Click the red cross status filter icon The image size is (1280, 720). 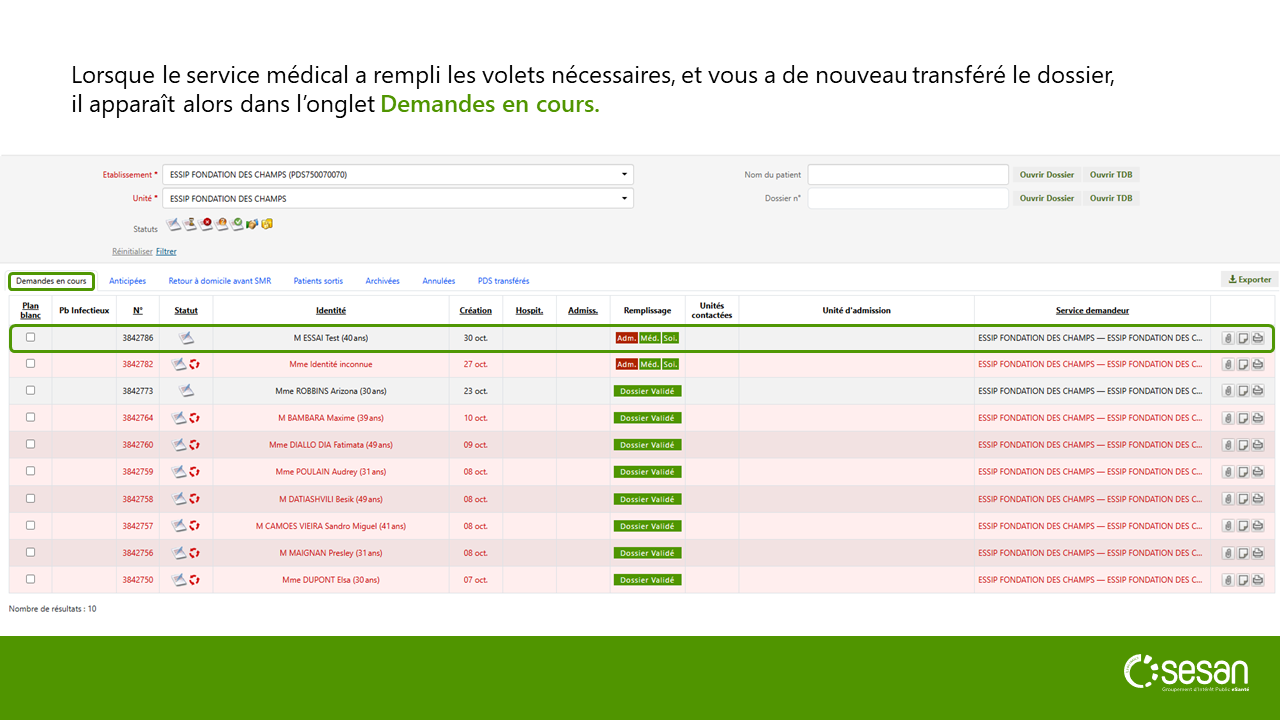click(x=206, y=224)
